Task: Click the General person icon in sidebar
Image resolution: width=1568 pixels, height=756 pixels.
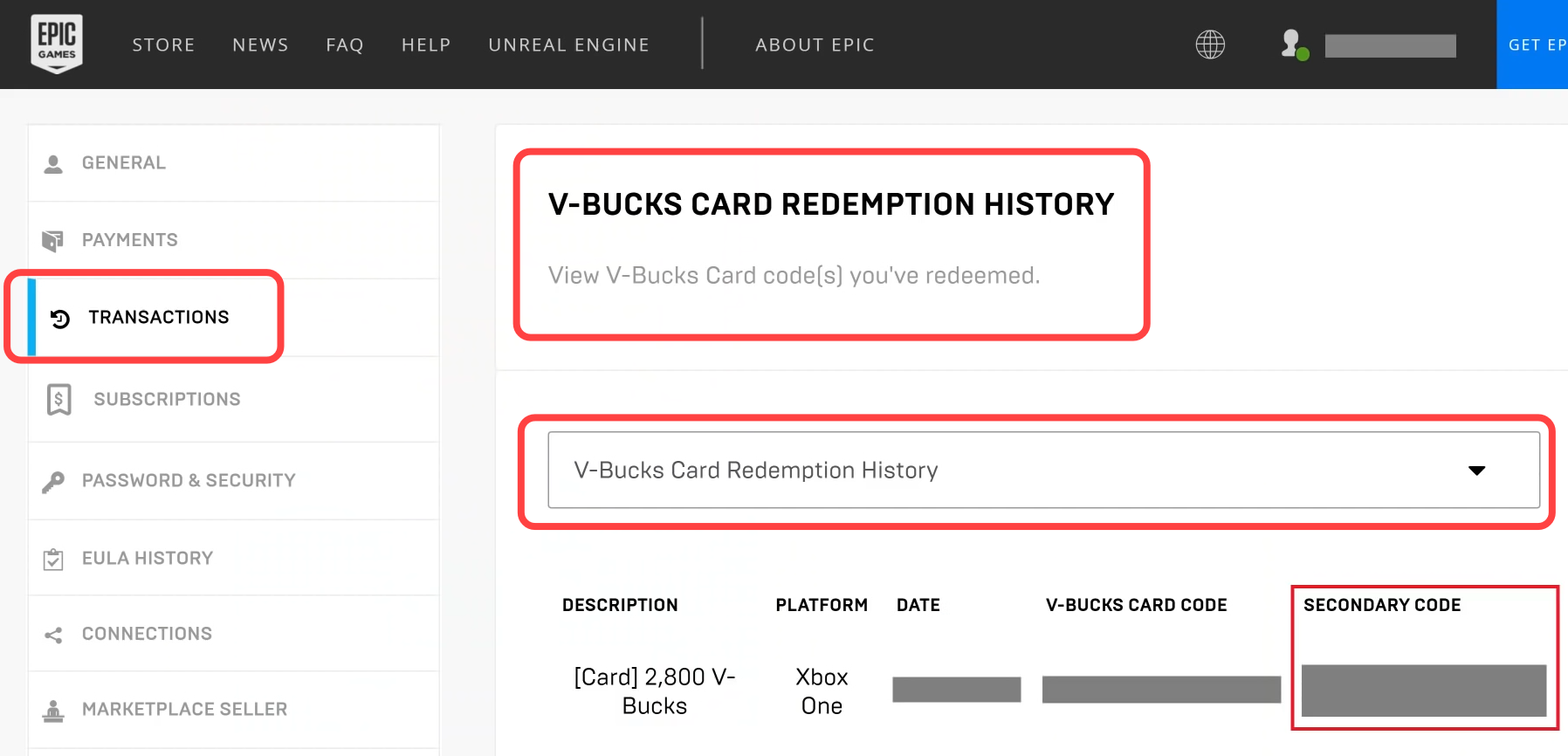Action: tap(53, 164)
